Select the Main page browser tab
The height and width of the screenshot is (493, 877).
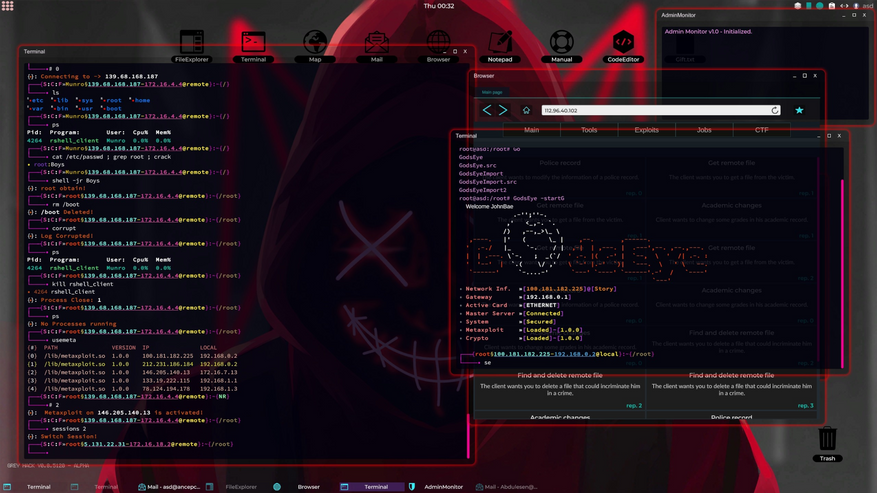pyautogui.click(x=492, y=92)
